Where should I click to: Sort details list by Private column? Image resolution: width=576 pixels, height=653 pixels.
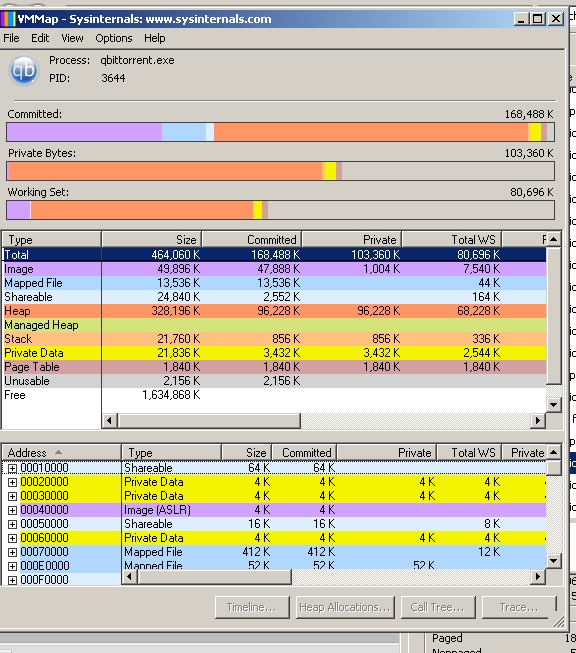(x=387, y=453)
